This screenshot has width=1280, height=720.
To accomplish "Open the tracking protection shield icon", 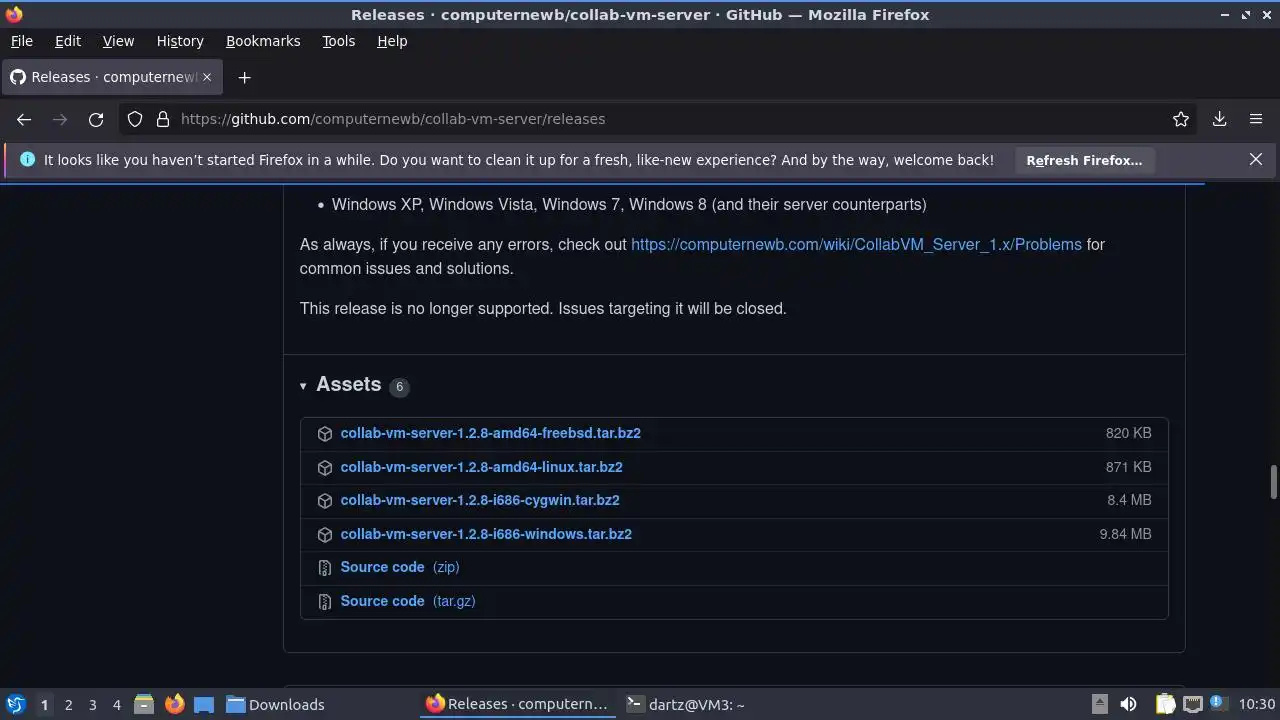I will pos(135,119).
